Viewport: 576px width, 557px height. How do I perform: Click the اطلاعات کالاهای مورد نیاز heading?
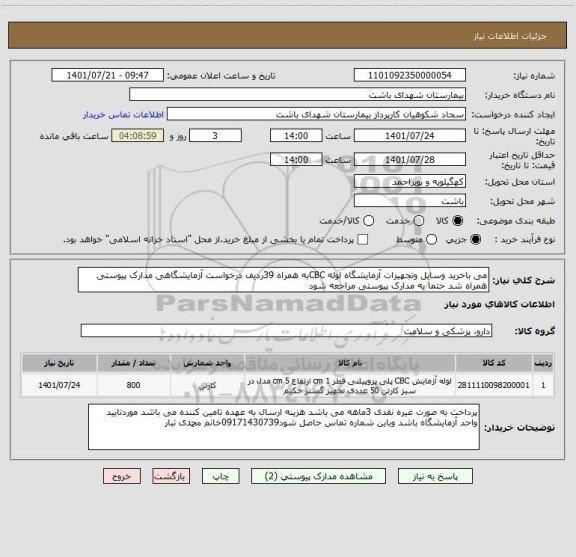(x=500, y=304)
